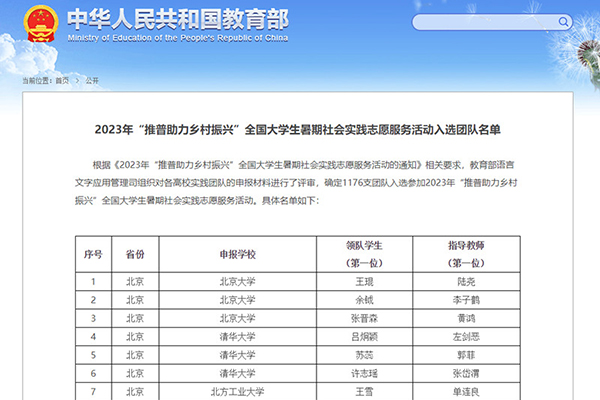Click student name 许志瑶 in row 6
Viewport: 600px width, 400px height.
click(364, 372)
